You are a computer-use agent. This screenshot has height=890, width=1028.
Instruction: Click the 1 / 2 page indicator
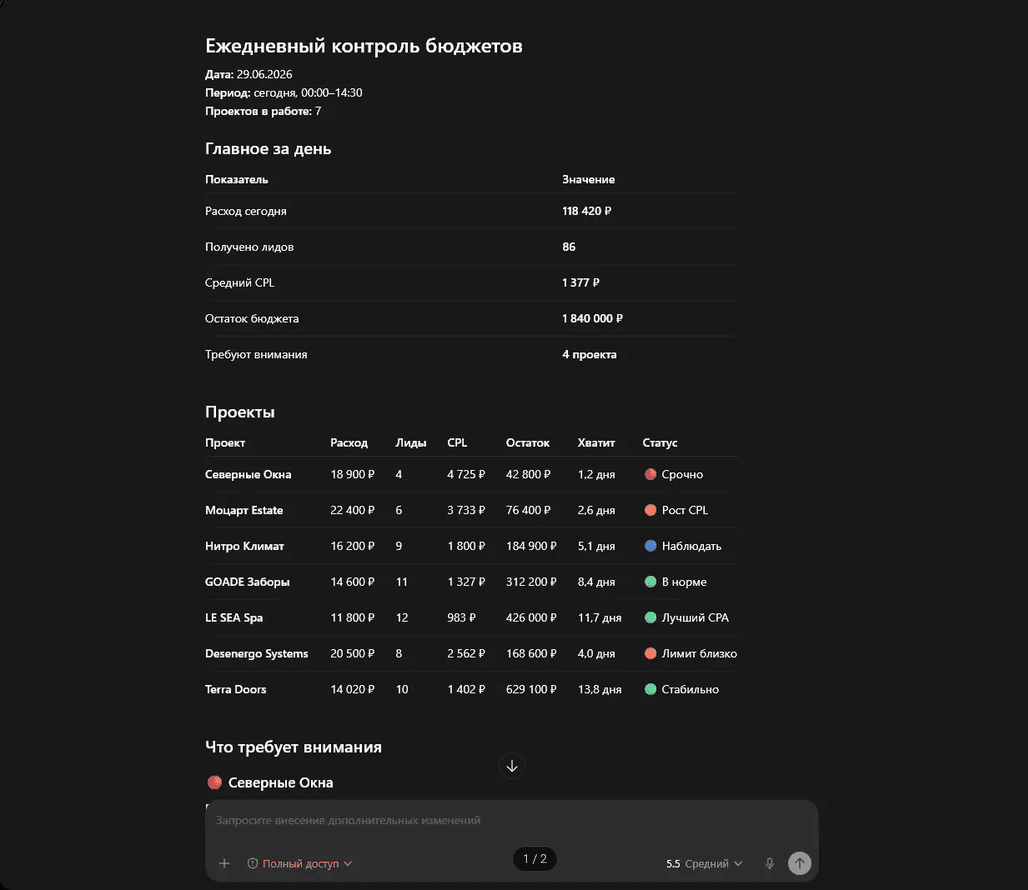tap(534, 859)
